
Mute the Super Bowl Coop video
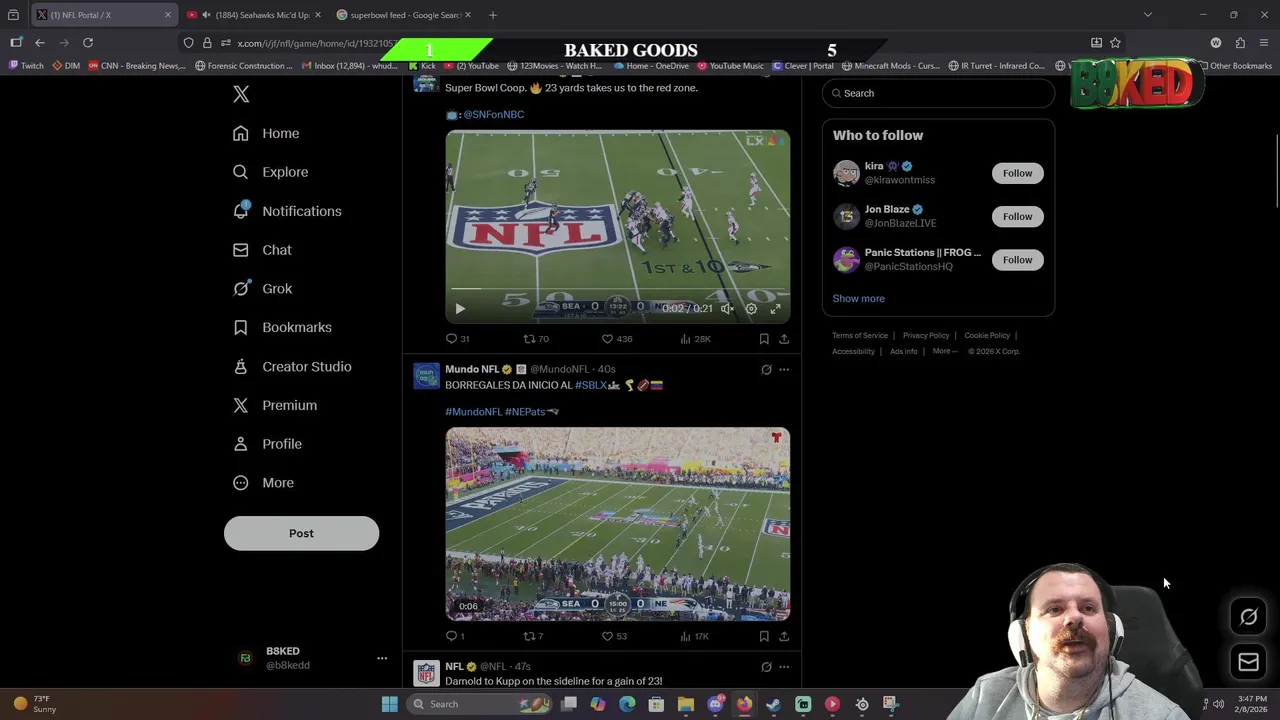tap(727, 309)
